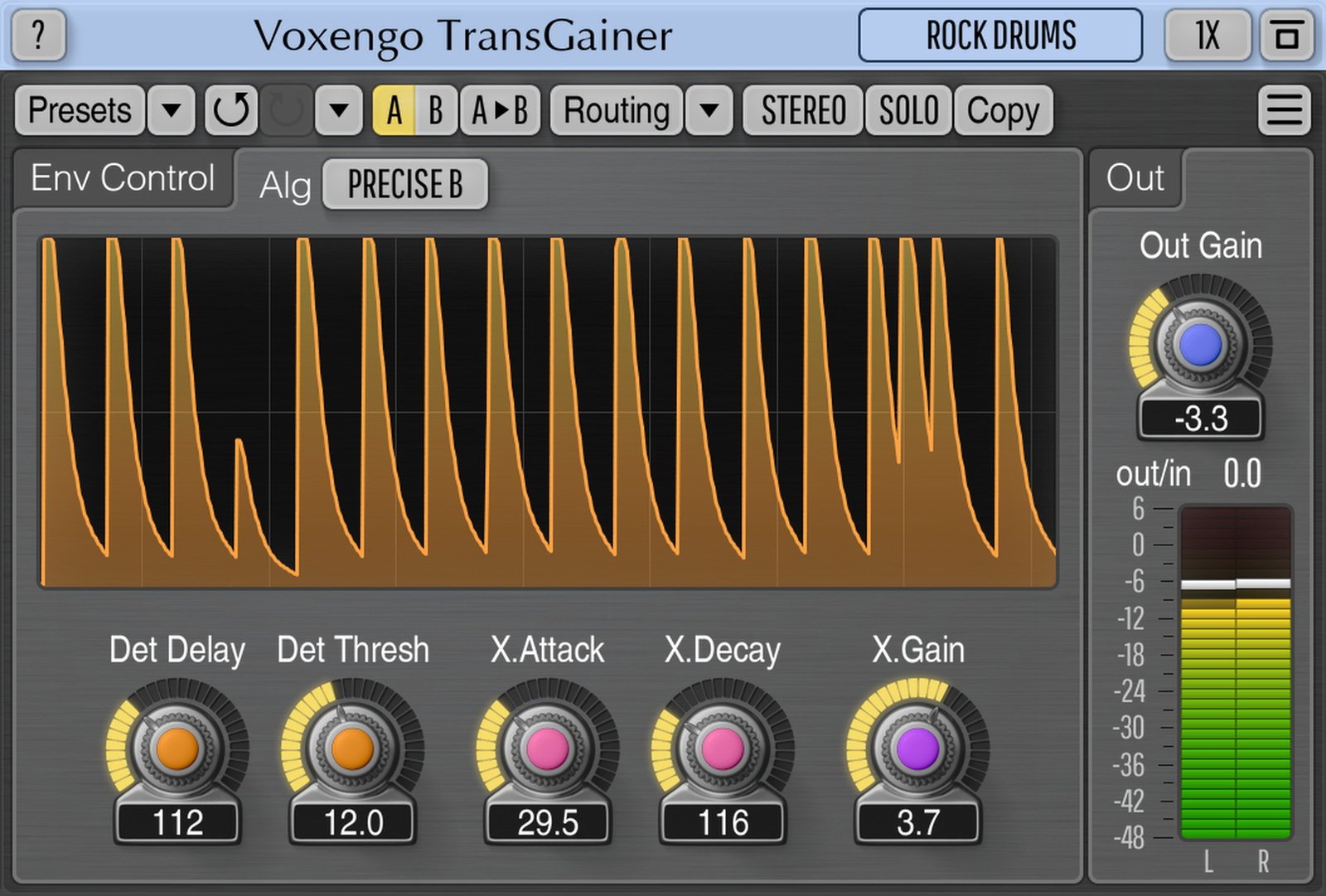Adjust the Out Gain knob

coord(1202,344)
